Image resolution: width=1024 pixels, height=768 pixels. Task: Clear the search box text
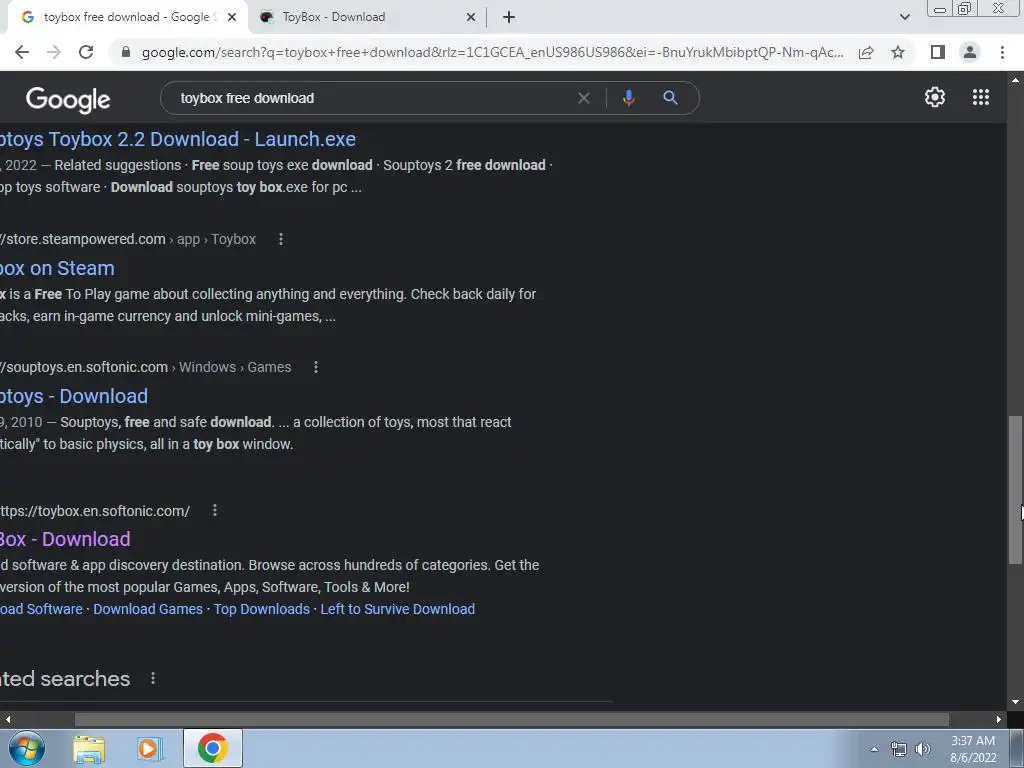click(x=584, y=98)
